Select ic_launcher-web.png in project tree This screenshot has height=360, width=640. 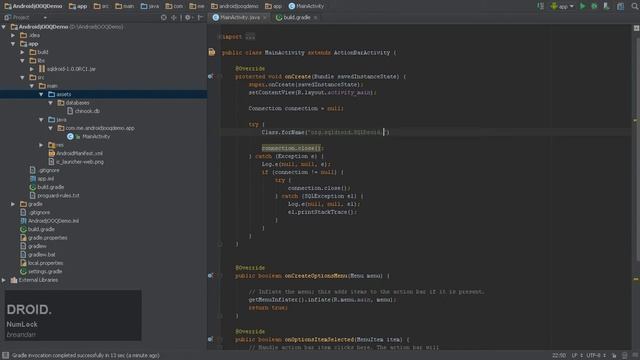coord(76,162)
